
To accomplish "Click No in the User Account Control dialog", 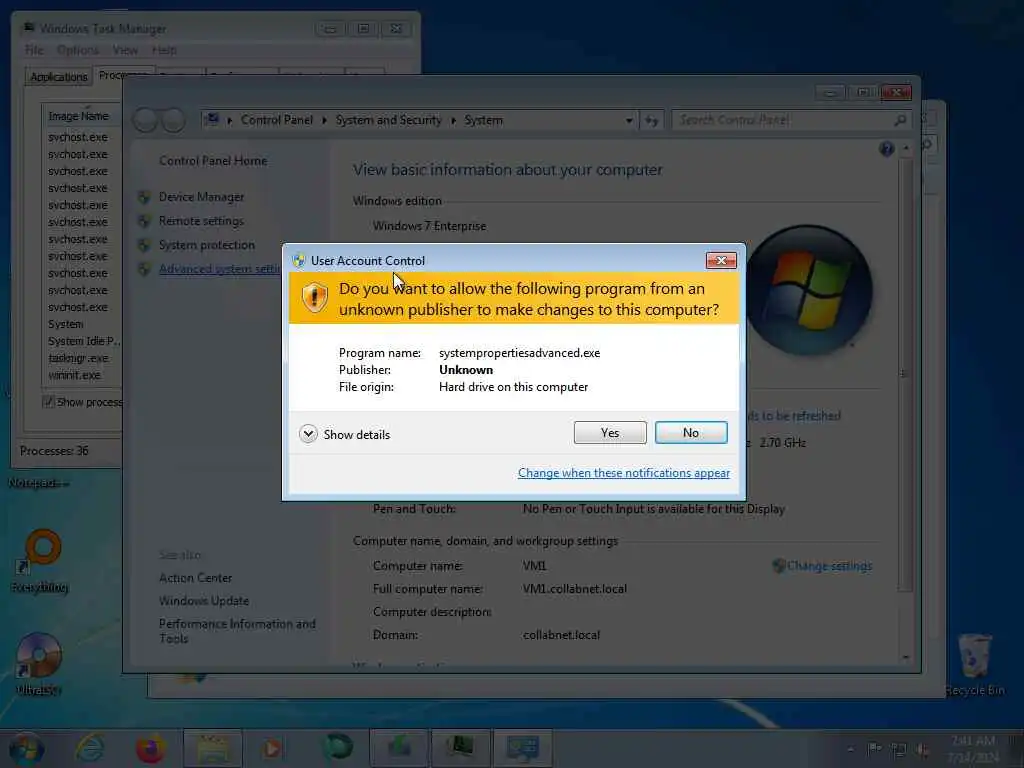I will click(691, 432).
